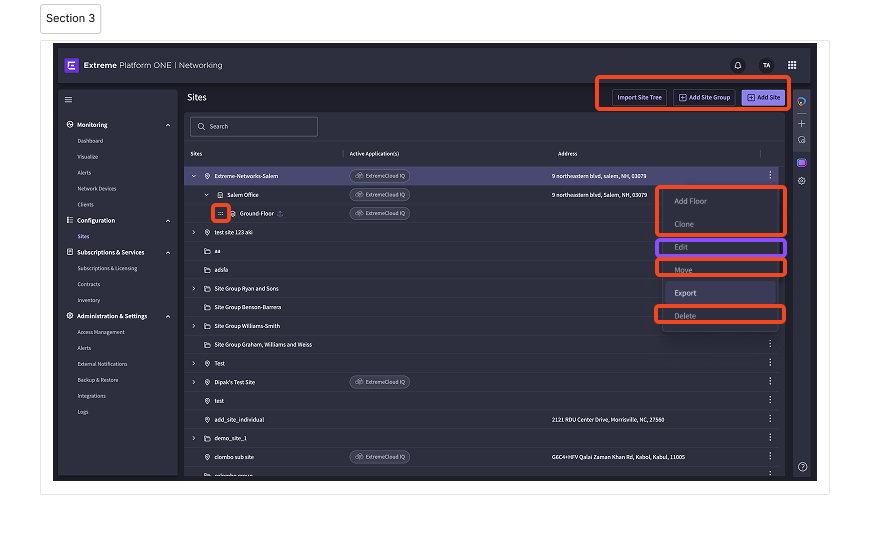Expand Site Group Williams-Smith
The image size is (870, 535).
pyautogui.click(x=194, y=326)
